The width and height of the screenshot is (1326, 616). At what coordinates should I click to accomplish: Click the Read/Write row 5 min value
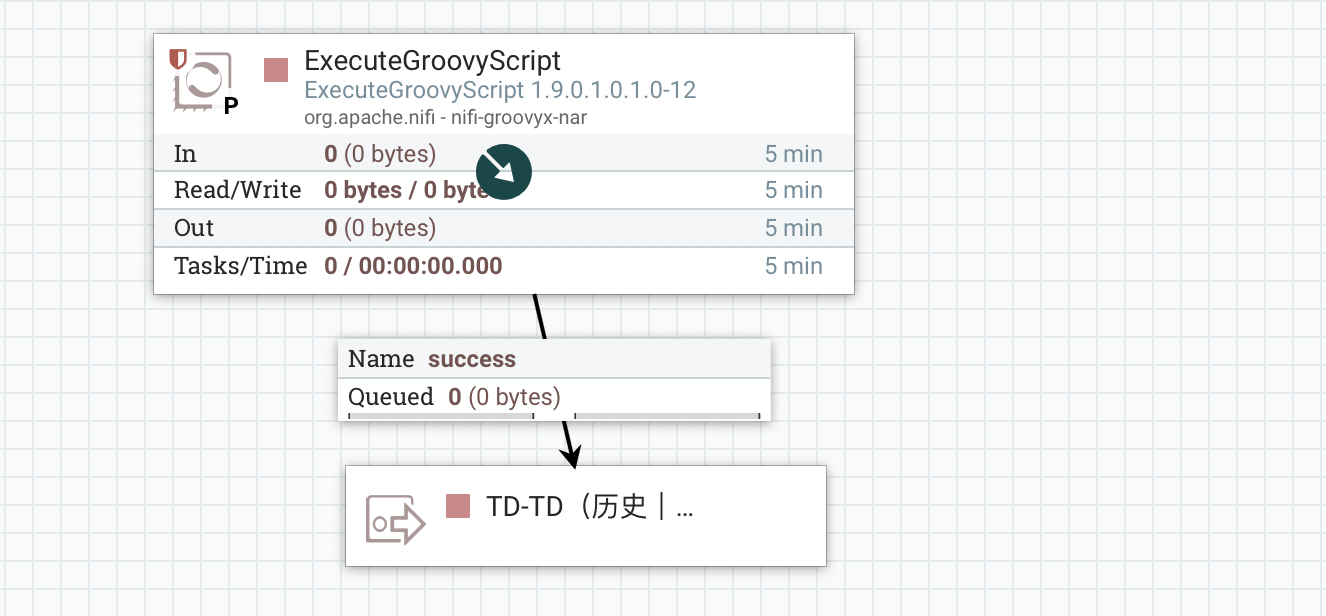tap(794, 190)
